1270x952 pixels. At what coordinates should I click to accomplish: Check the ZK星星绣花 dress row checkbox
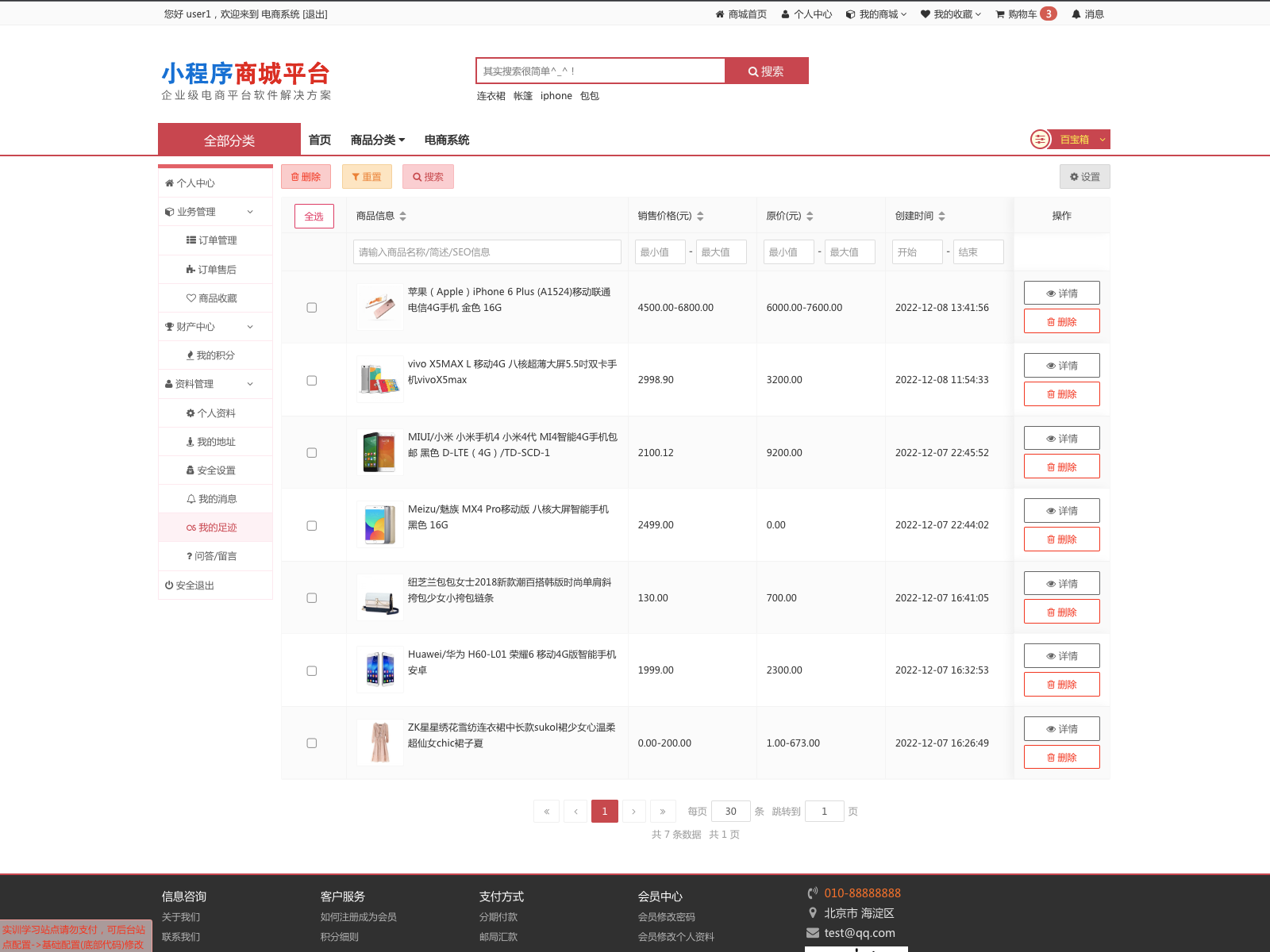point(312,743)
